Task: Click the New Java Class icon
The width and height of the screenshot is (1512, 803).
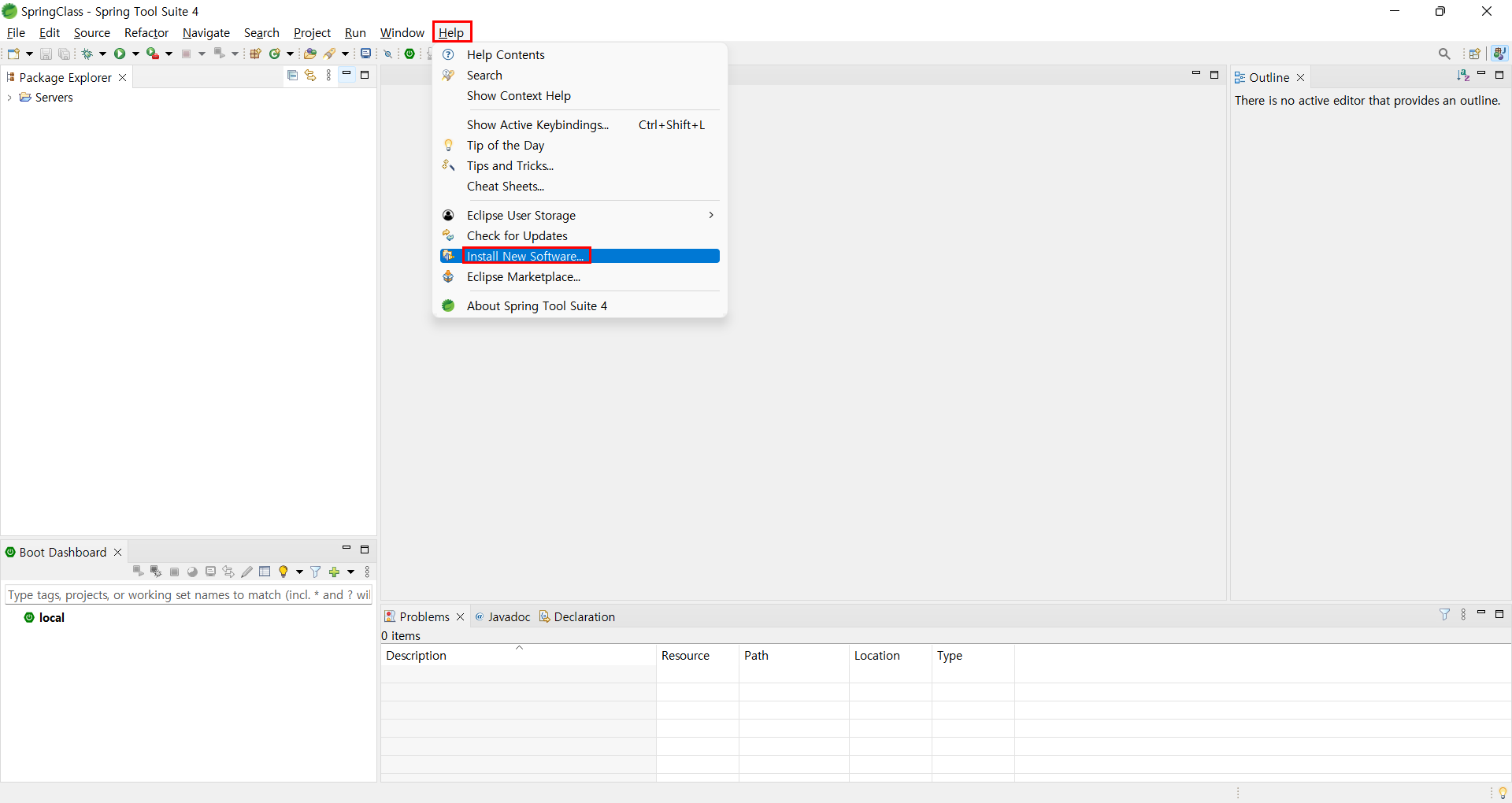Action: click(x=275, y=54)
